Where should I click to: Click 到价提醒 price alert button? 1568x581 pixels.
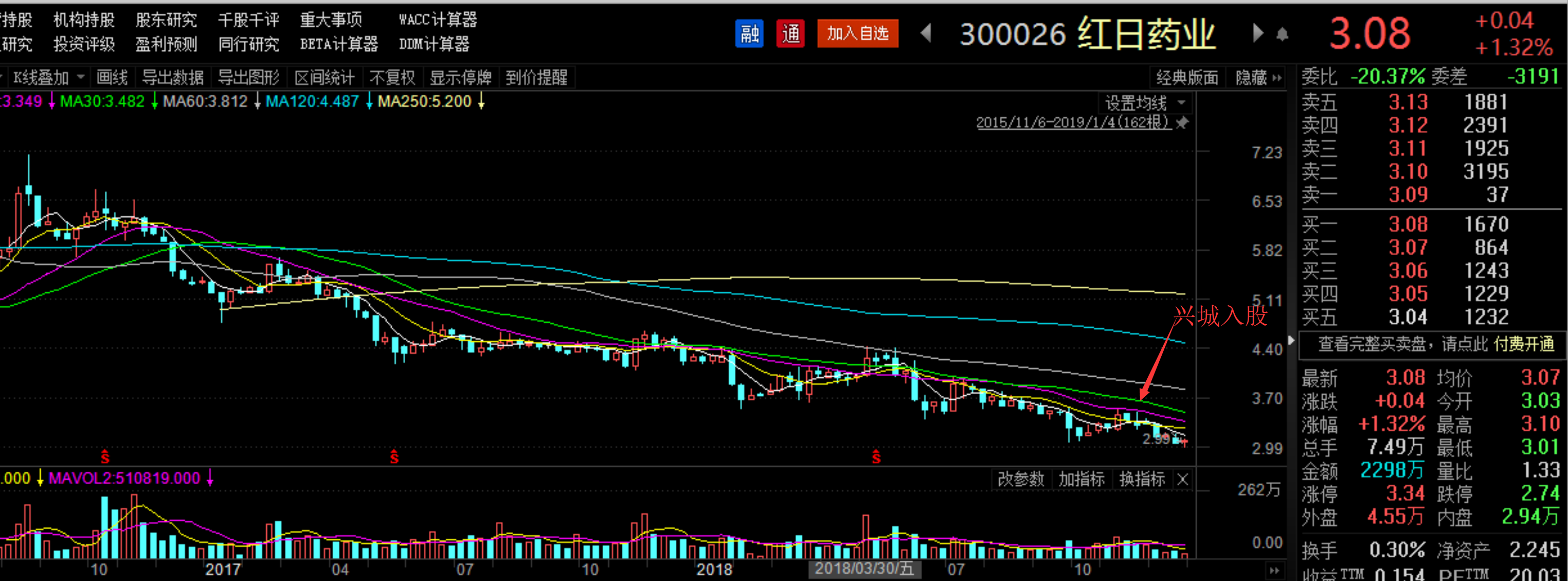pyautogui.click(x=536, y=78)
